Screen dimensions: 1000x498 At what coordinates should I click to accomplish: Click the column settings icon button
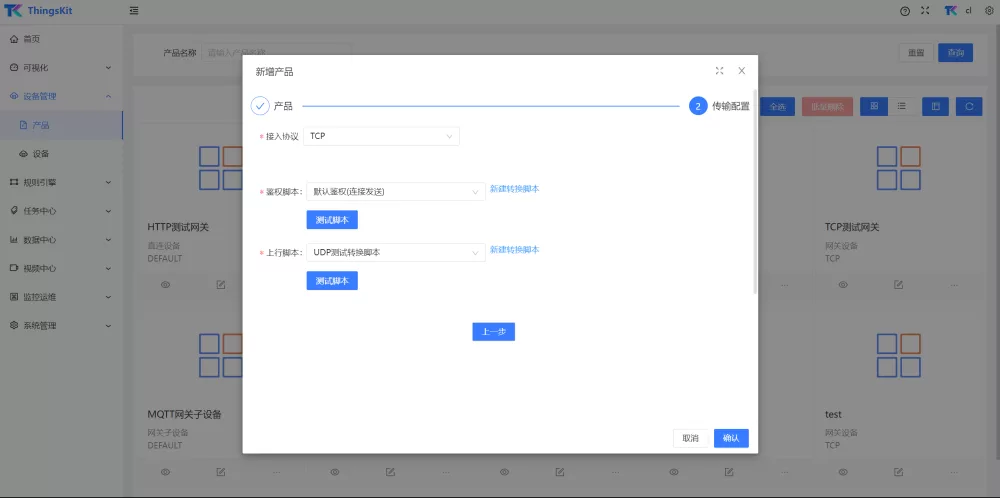936,106
